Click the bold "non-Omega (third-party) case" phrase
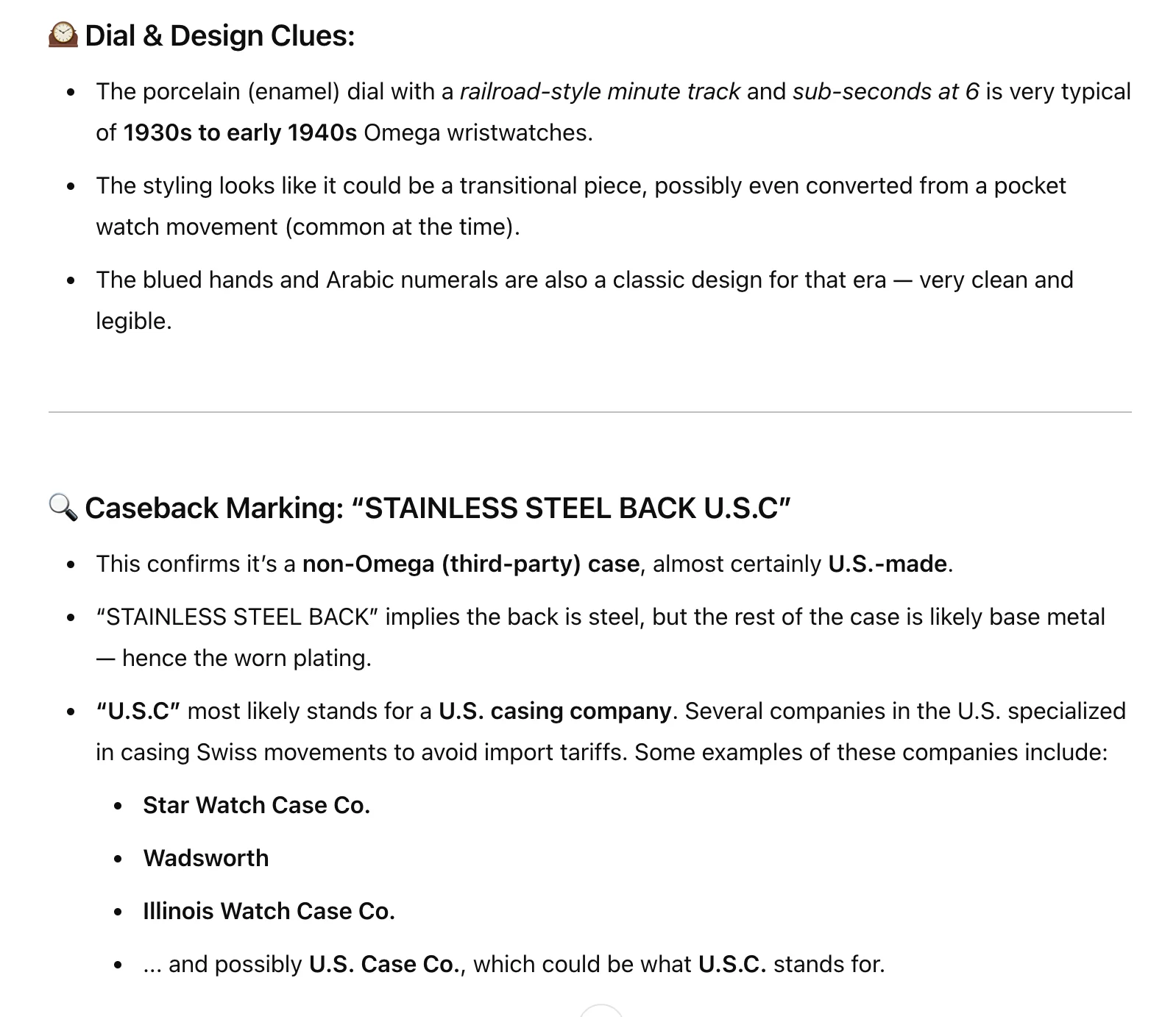1176x1017 pixels. point(471,564)
